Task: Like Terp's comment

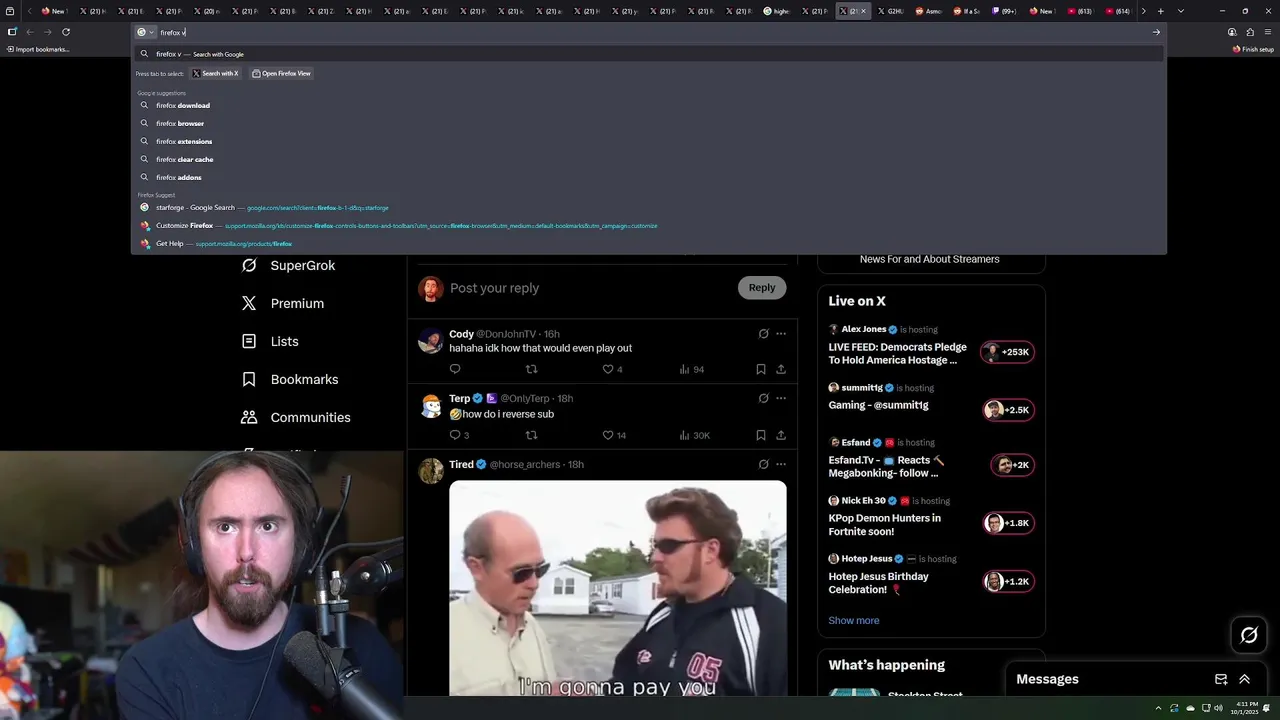Action: 614,435
